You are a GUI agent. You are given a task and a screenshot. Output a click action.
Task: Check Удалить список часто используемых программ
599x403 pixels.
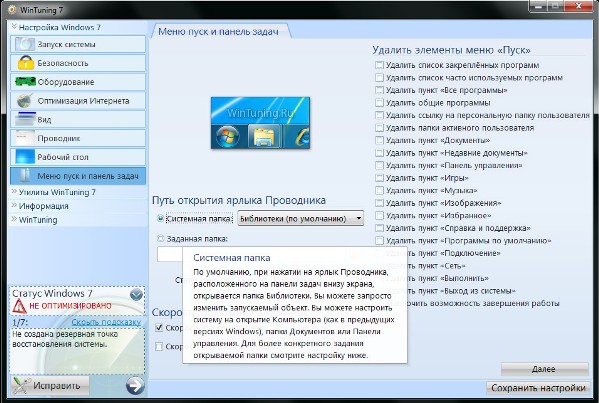point(379,78)
